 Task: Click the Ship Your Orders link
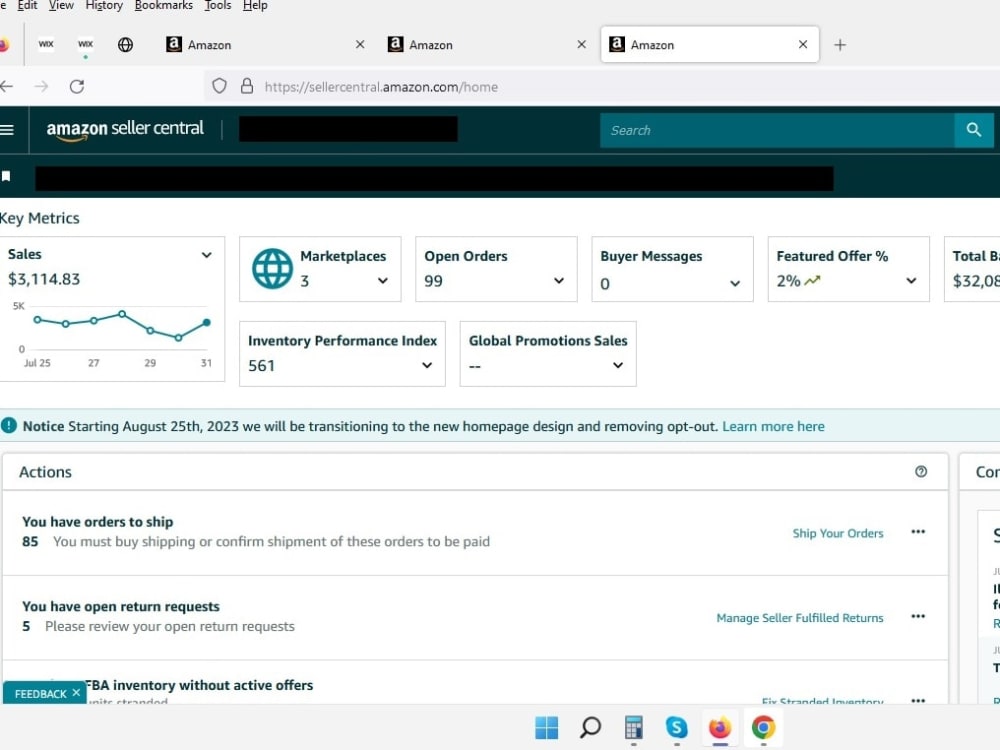pos(837,533)
